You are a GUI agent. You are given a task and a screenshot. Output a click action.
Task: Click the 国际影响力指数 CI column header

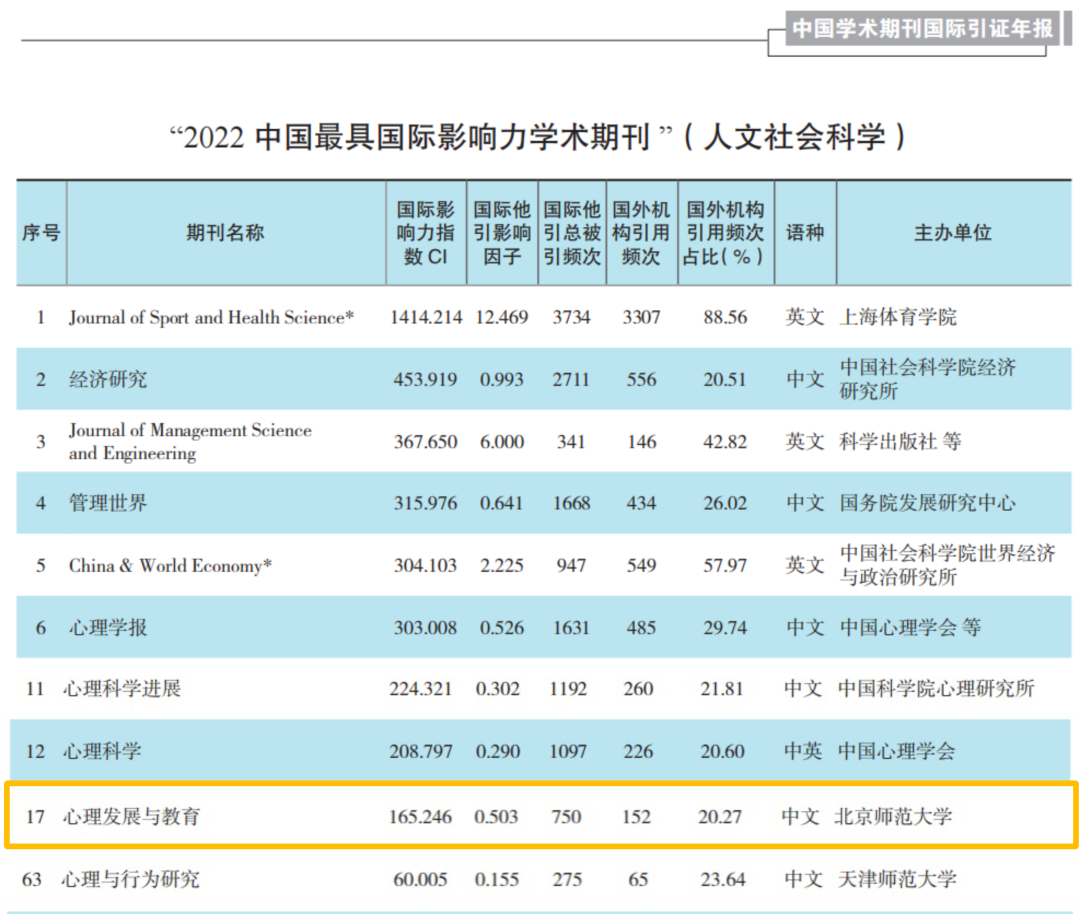(x=425, y=233)
